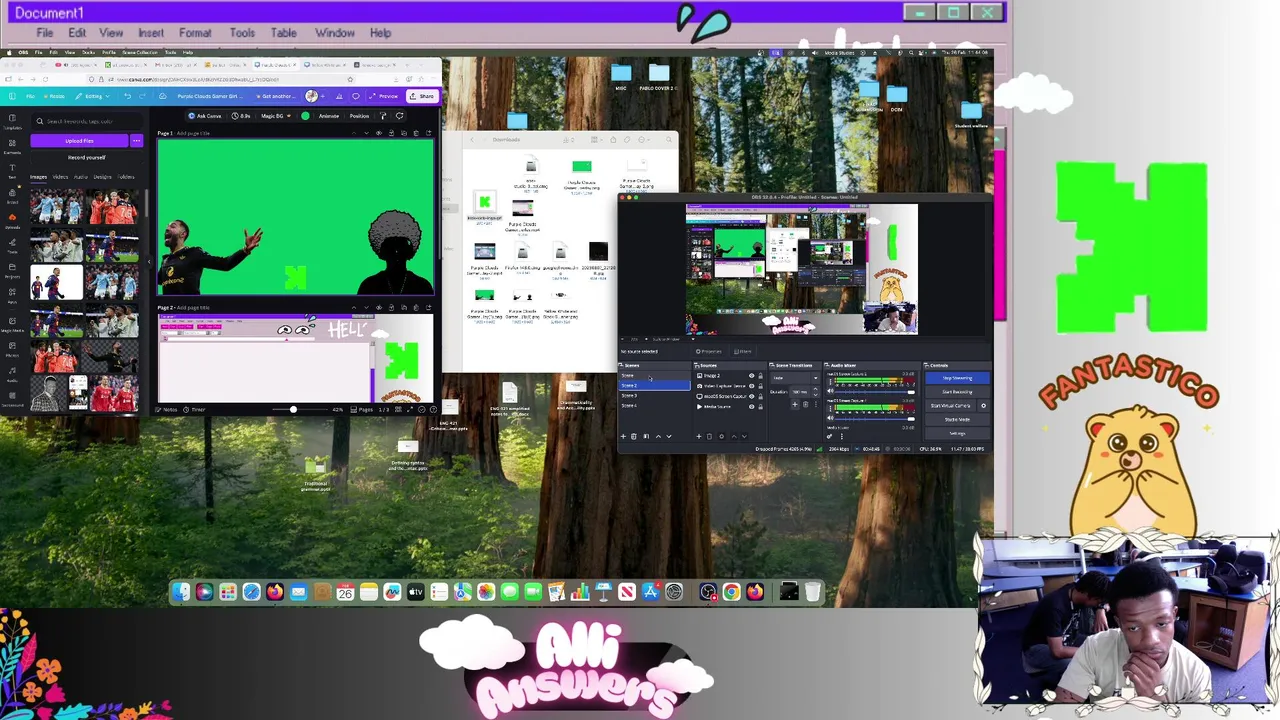Open the Magic BG dropdown in Canva
The width and height of the screenshot is (1280, 720).
276,116
